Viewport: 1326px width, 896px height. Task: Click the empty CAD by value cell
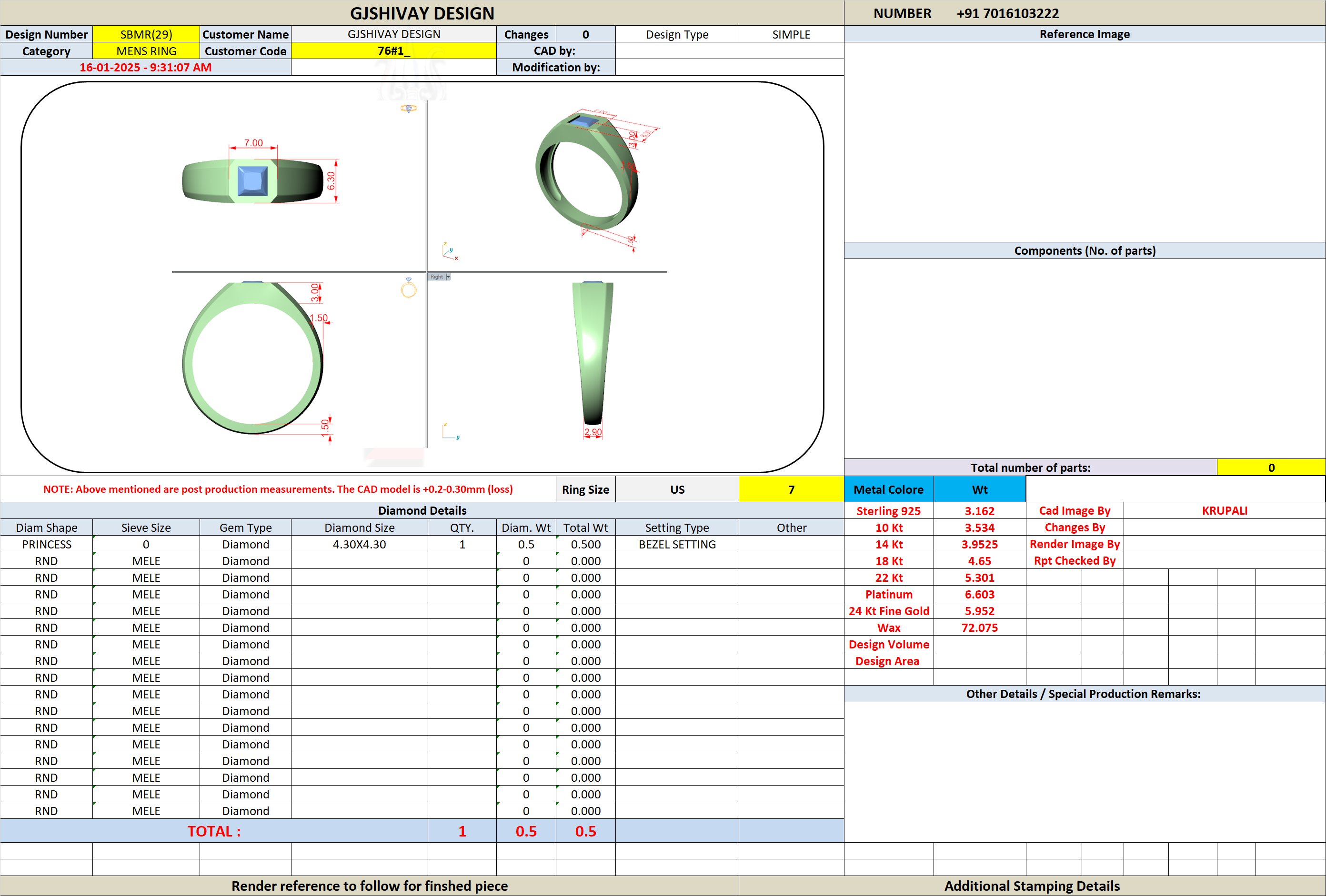point(730,51)
